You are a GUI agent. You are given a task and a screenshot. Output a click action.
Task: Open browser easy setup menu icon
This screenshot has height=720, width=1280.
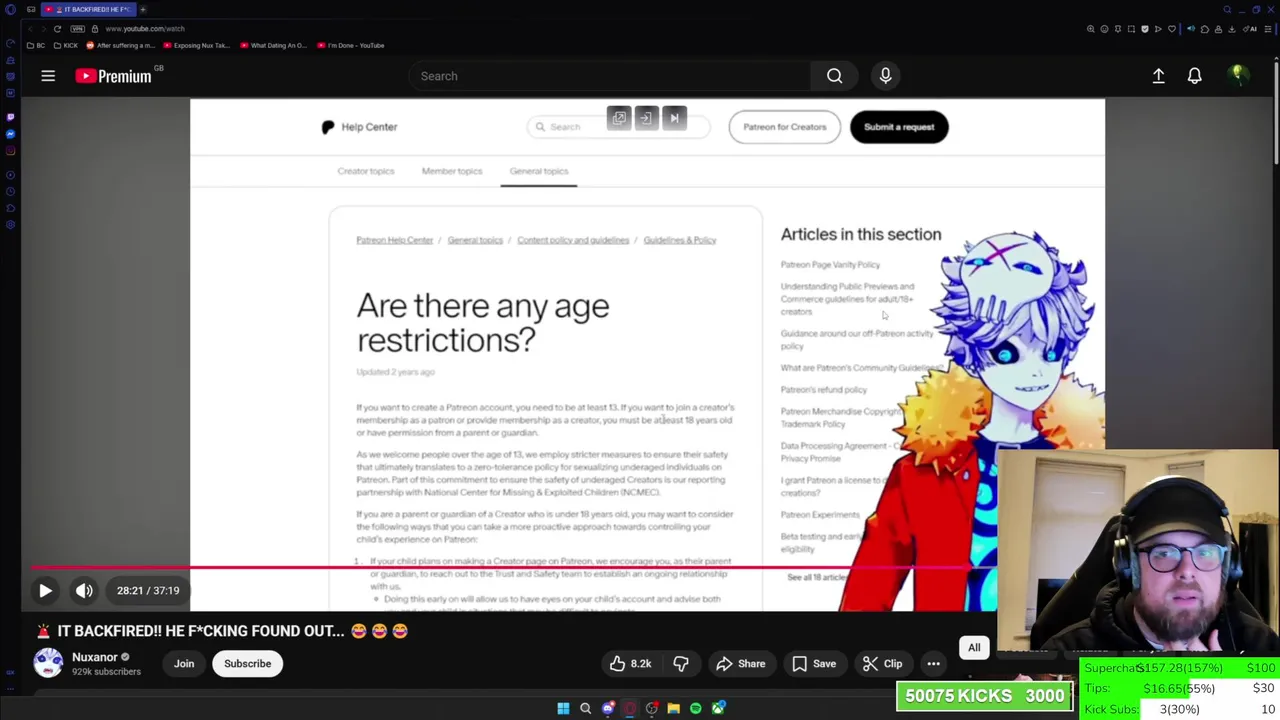point(1268,29)
